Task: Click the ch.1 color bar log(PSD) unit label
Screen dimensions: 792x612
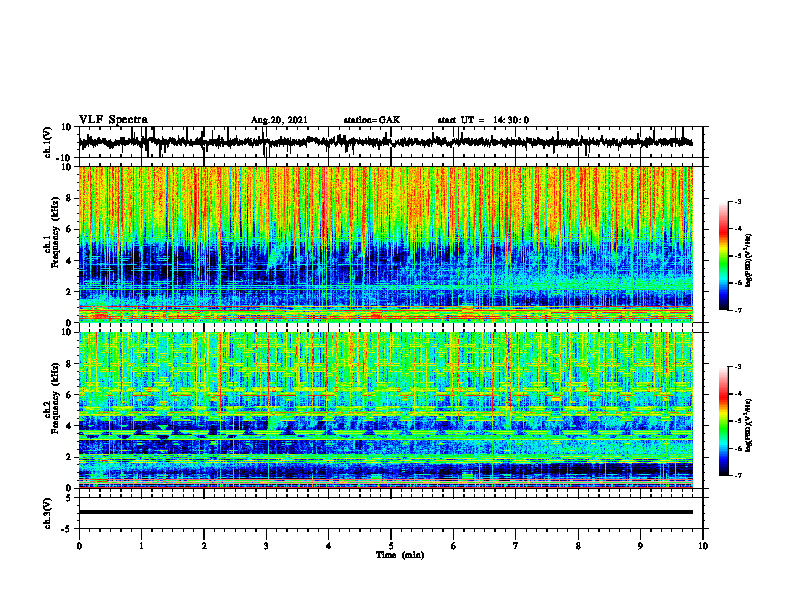Action: click(749, 260)
